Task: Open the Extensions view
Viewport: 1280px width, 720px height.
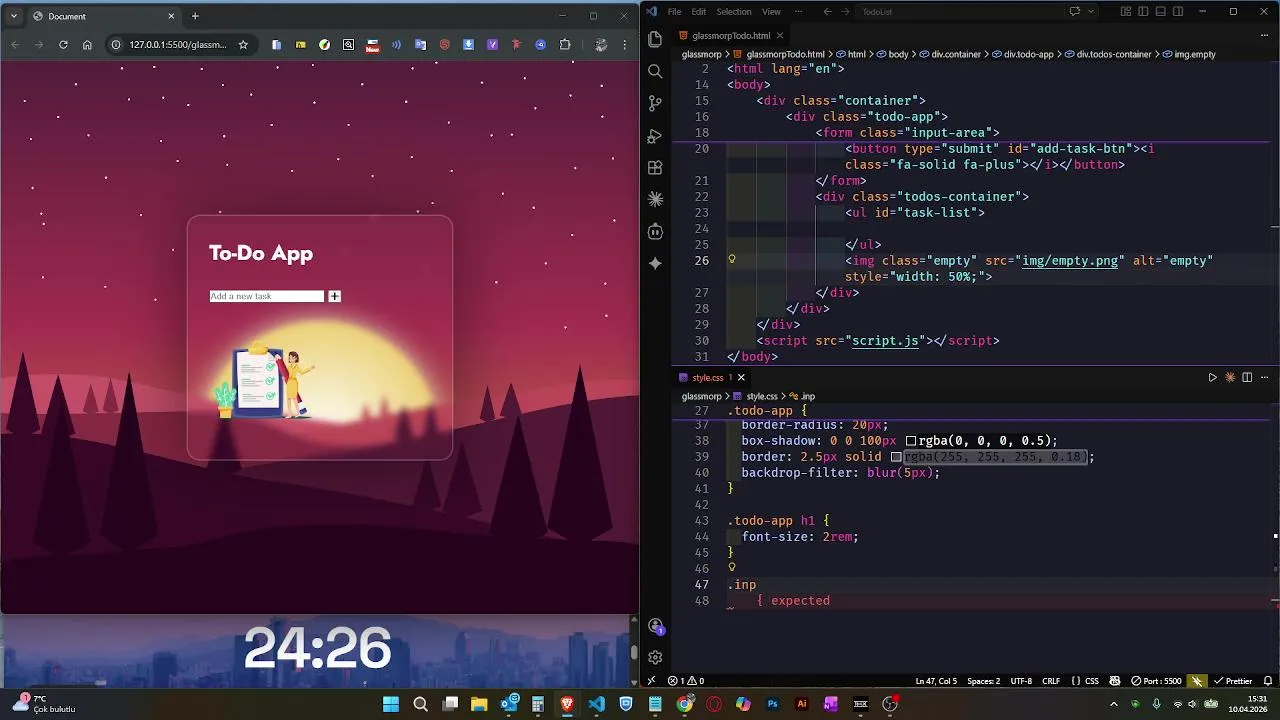Action: 655,167
